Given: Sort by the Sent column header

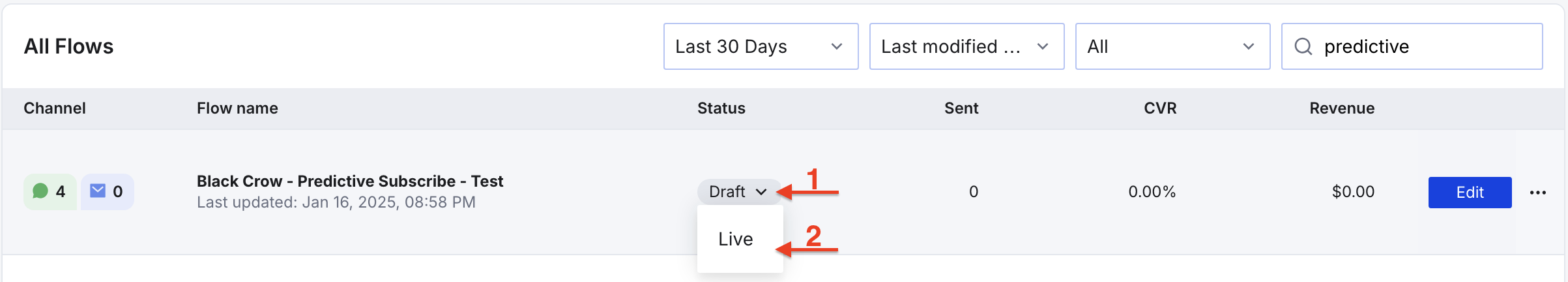Looking at the screenshot, I should pyautogui.click(x=961, y=108).
